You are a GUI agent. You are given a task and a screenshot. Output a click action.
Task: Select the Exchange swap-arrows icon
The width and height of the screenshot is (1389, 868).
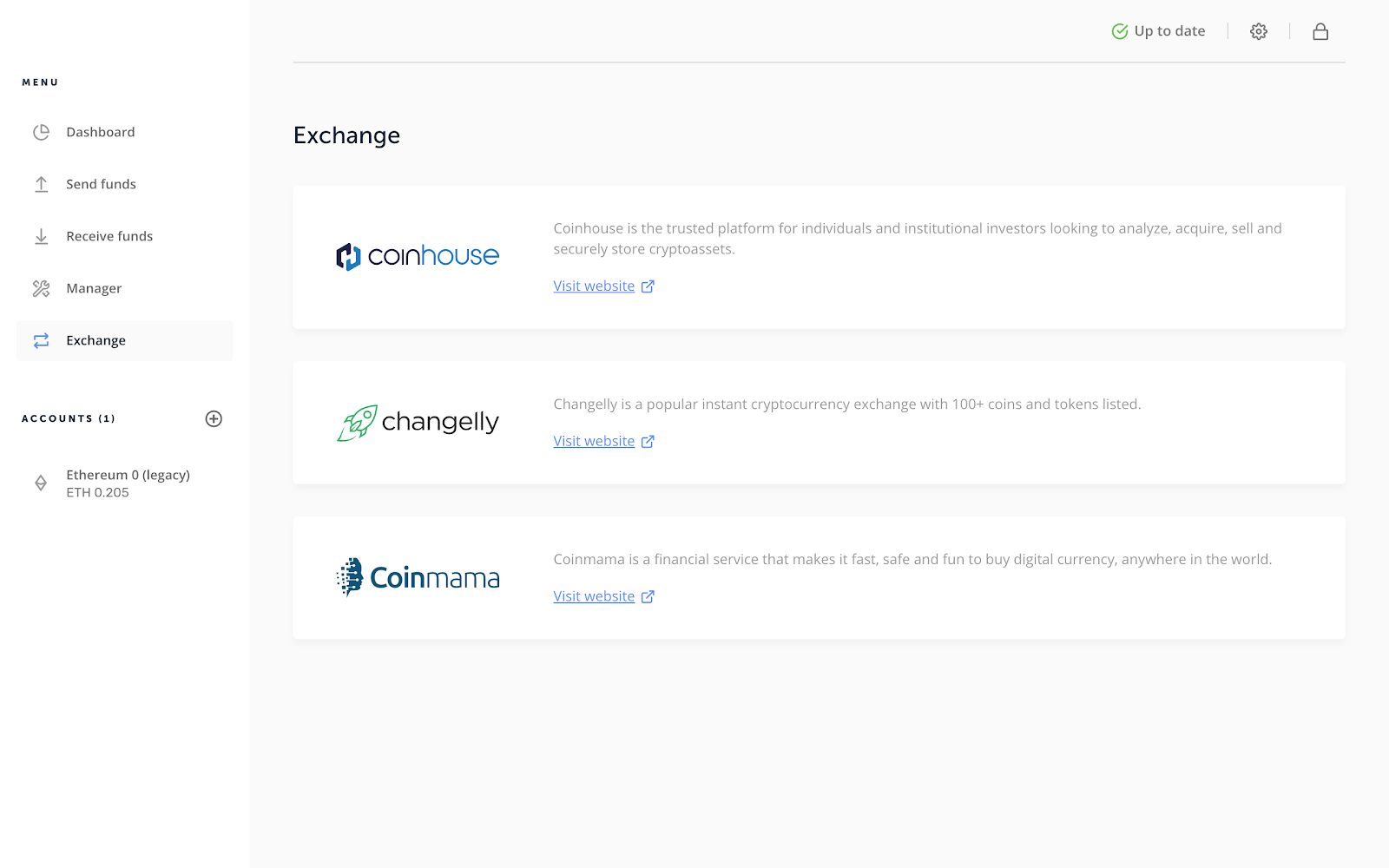pyautogui.click(x=40, y=340)
